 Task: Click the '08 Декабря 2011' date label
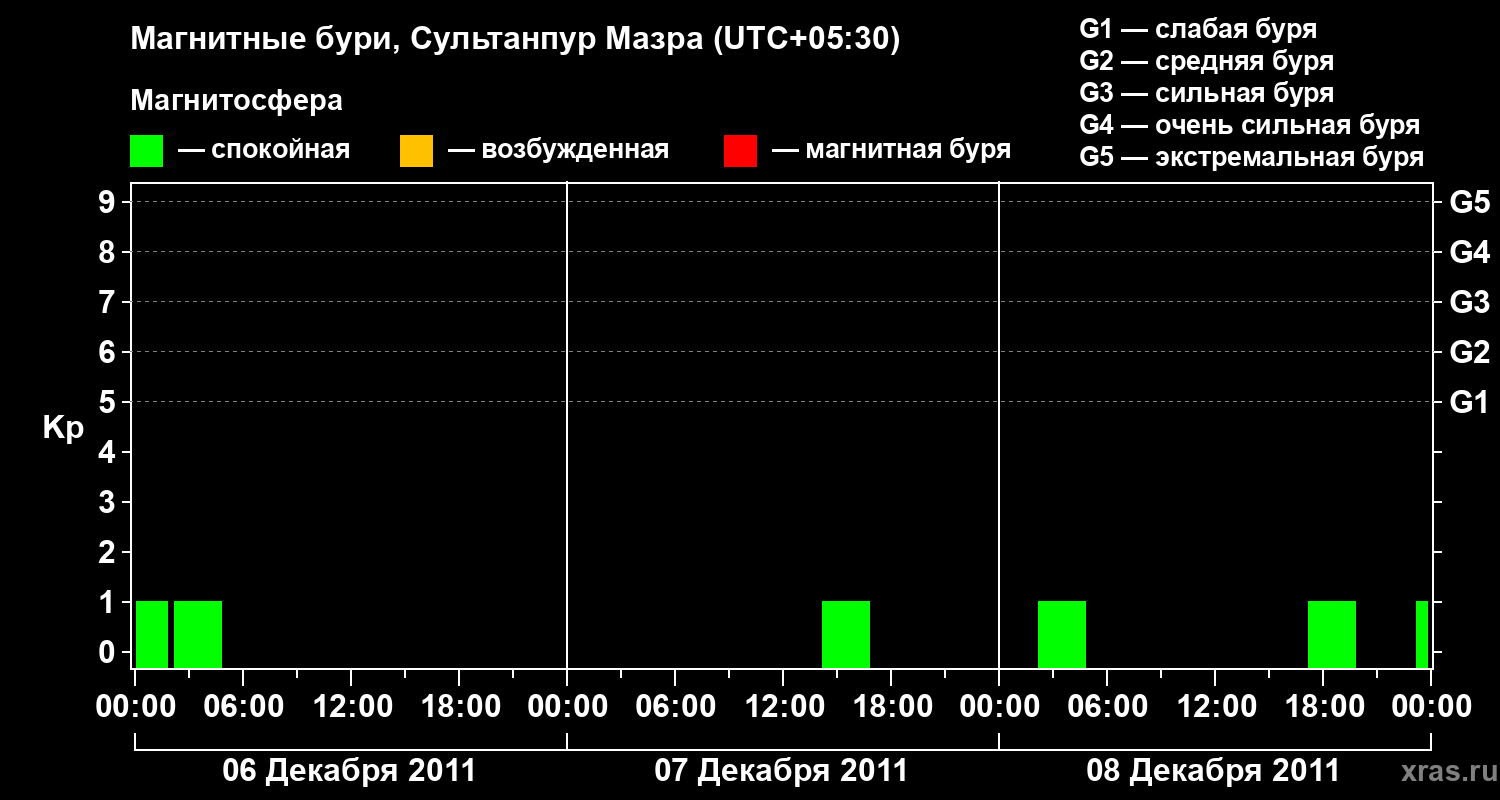point(1213,771)
